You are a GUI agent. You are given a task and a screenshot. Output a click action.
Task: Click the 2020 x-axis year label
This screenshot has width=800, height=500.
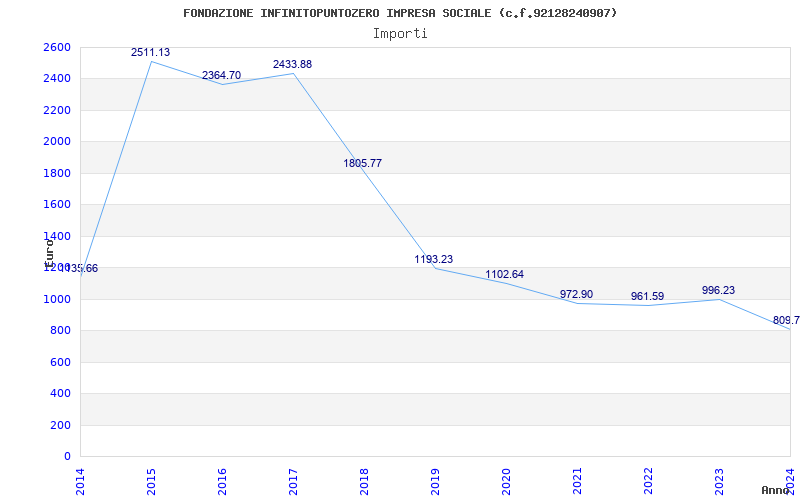pyautogui.click(x=506, y=482)
